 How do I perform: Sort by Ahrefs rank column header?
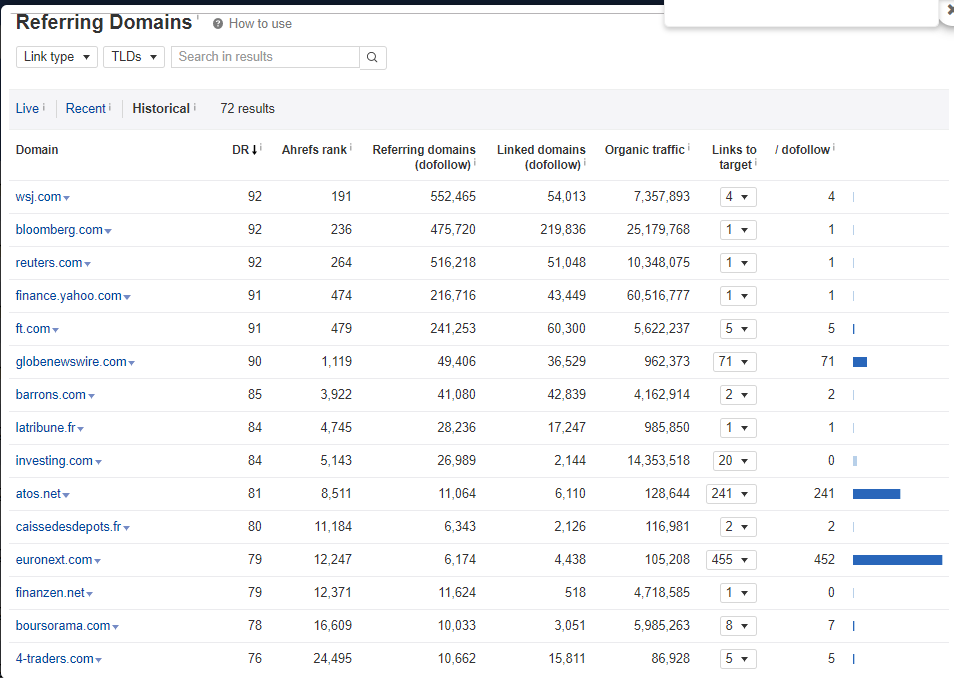coord(314,150)
